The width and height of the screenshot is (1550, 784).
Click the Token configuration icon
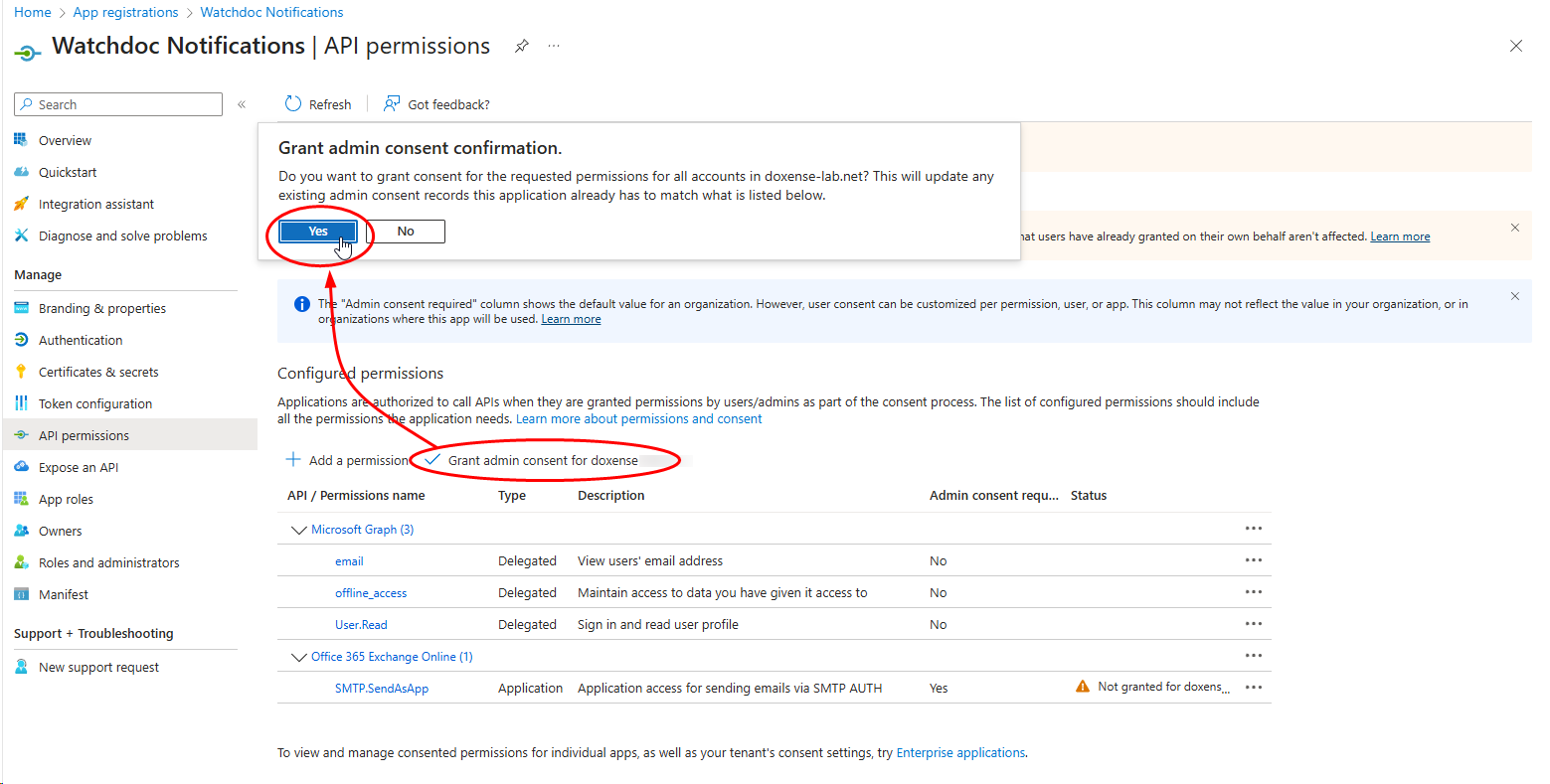click(x=21, y=403)
